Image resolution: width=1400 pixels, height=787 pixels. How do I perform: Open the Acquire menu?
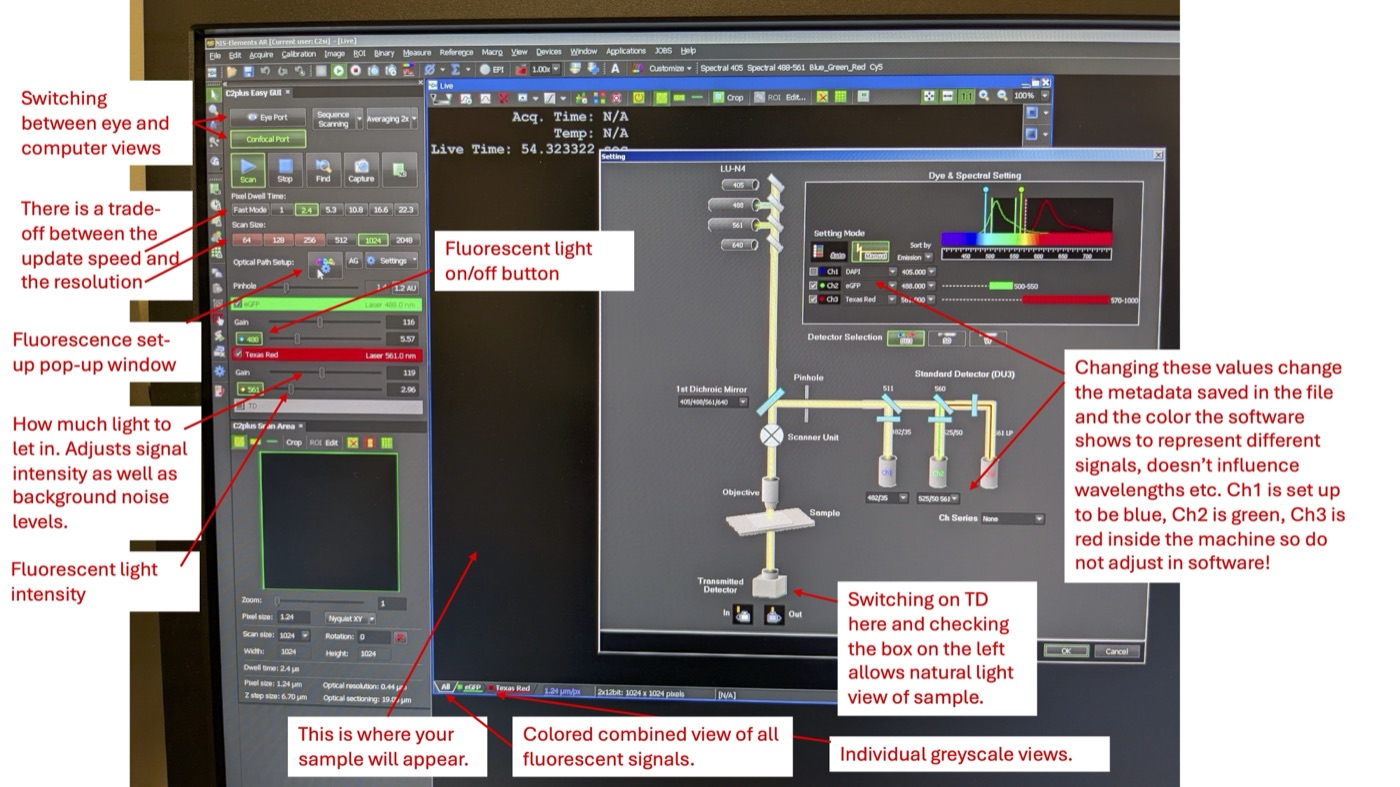[261, 55]
